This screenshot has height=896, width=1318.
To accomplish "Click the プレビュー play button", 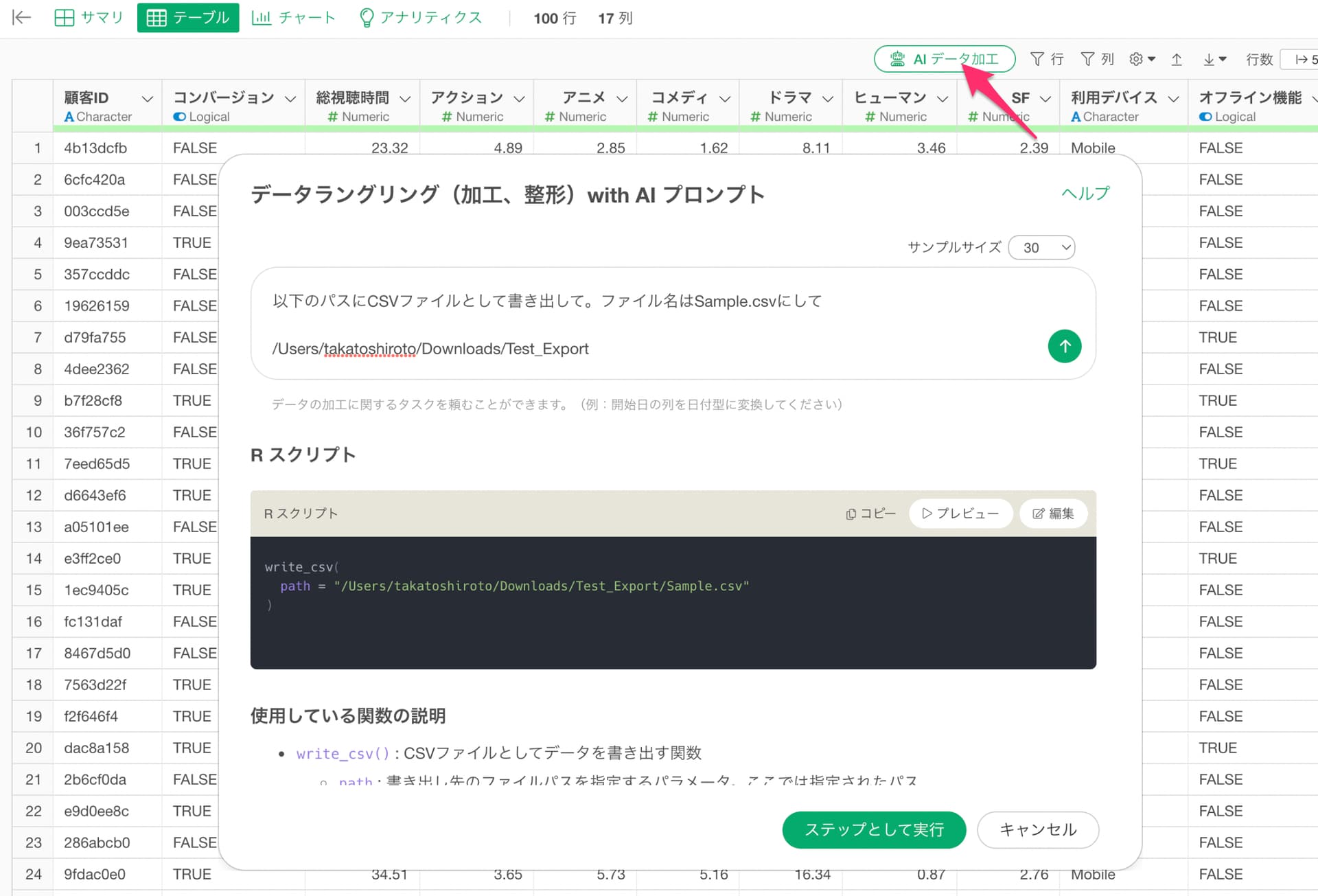I will tap(960, 514).
